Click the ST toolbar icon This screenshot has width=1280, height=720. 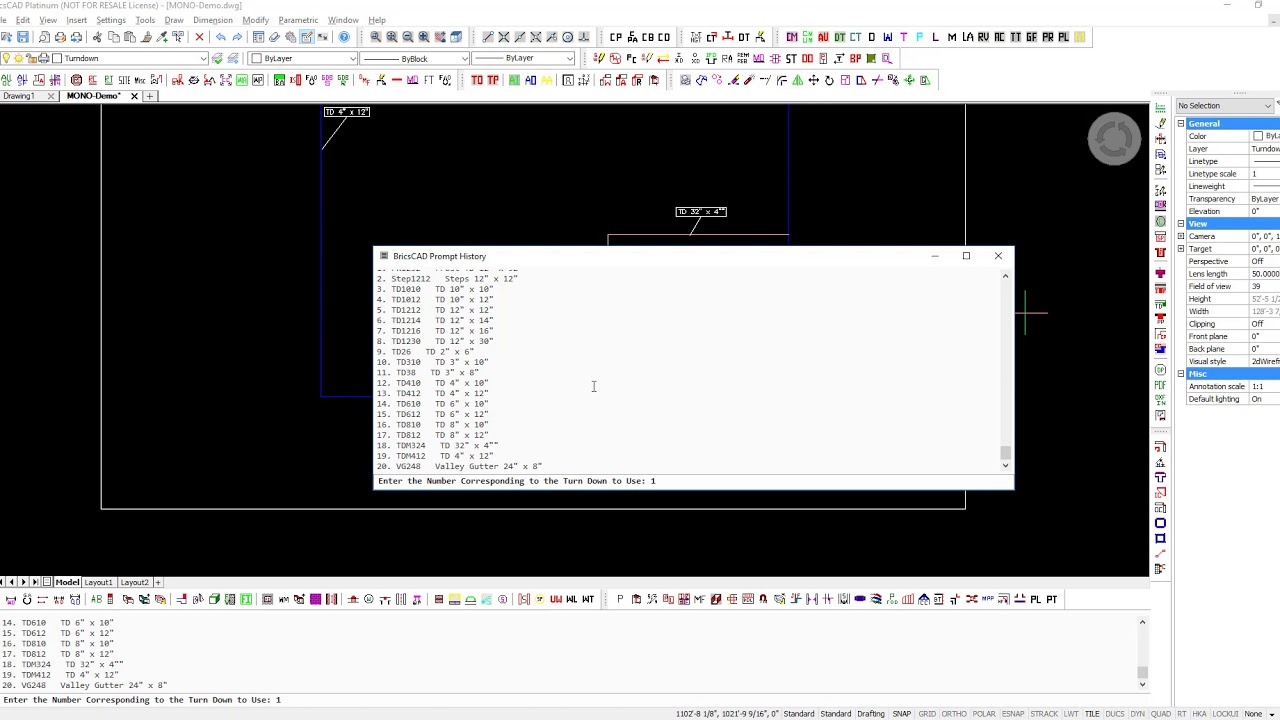791,58
